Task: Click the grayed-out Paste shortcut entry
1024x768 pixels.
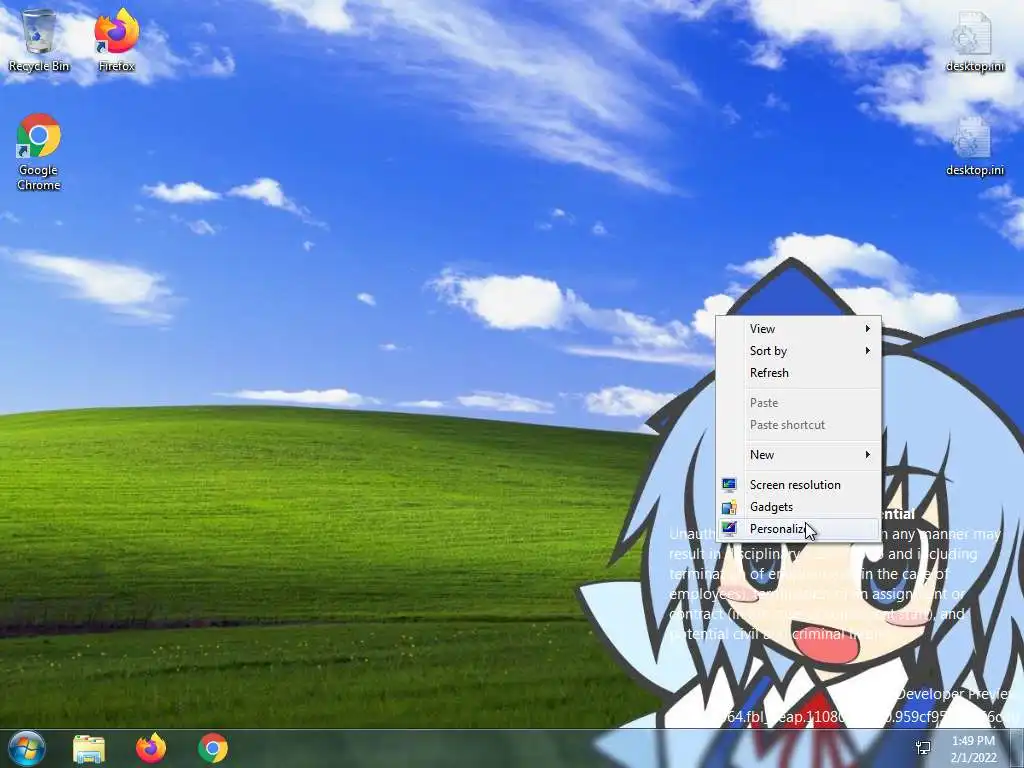Action: [799, 425]
